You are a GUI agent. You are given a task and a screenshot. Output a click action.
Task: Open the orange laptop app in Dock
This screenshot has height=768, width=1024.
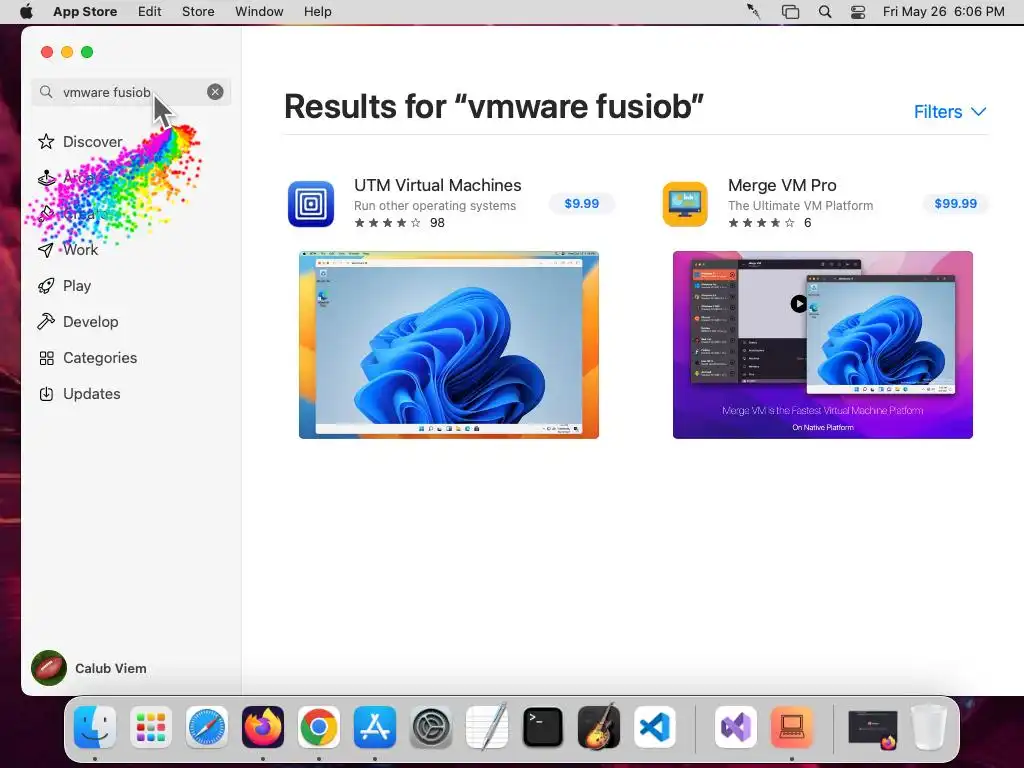pyautogui.click(x=792, y=727)
